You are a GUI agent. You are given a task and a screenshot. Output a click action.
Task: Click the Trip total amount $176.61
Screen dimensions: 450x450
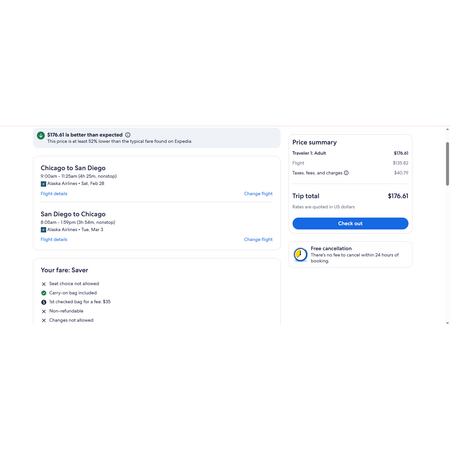(398, 196)
